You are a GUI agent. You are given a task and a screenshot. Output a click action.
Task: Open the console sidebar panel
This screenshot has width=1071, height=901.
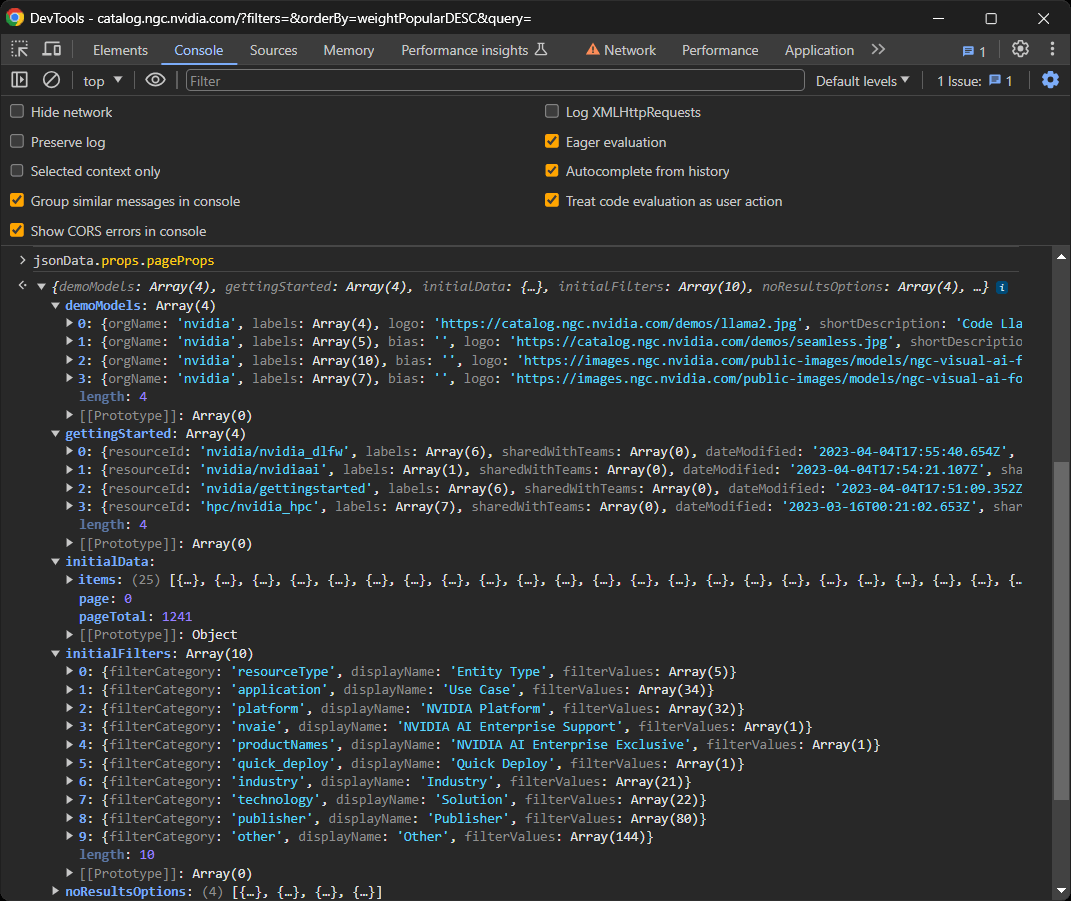[x=19, y=80]
